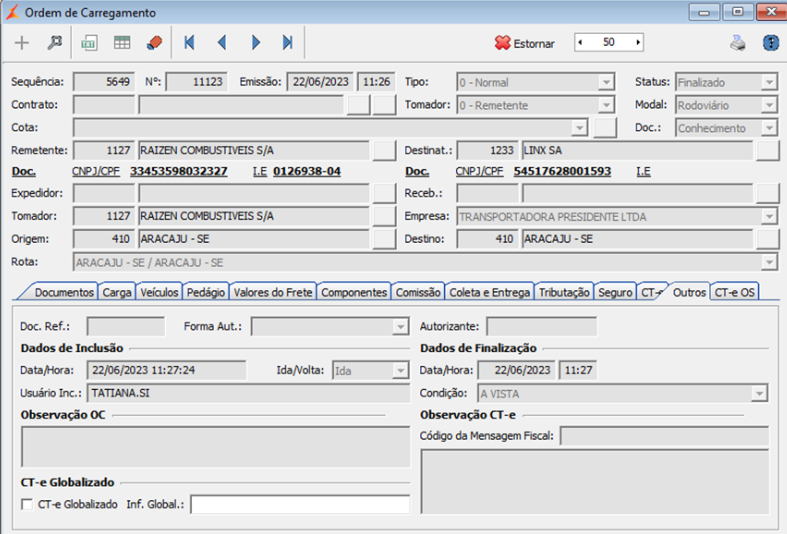Screen dimensions: 787x534
Task: Click the printer icon
Action: (x=737, y=43)
